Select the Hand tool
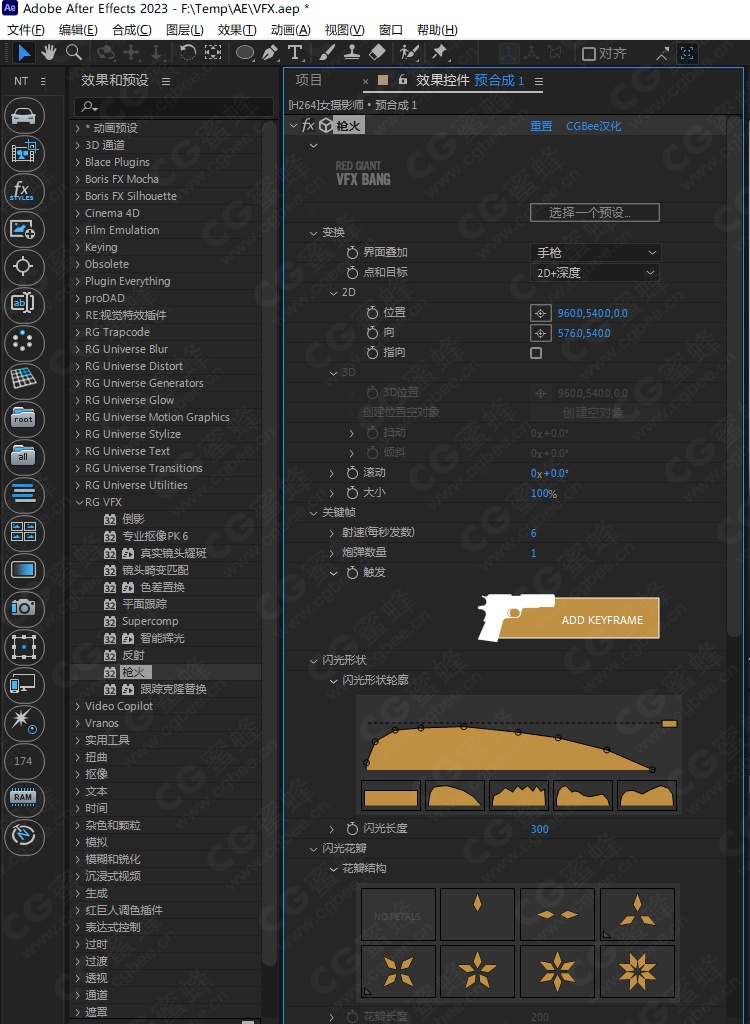Viewport: 750px width, 1024px height. tap(50, 53)
